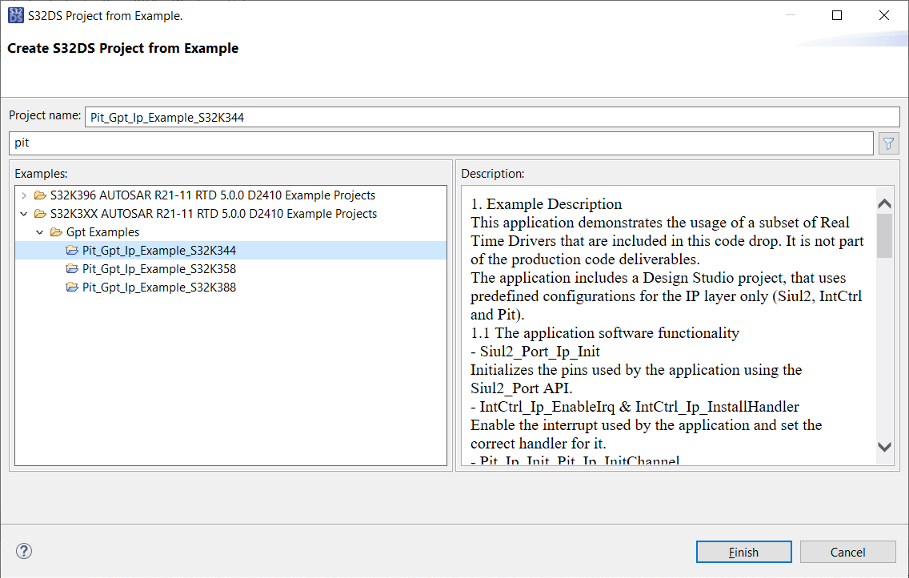
Task: Click the Cancel button
Action: pyautogui.click(x=847, y=551)
